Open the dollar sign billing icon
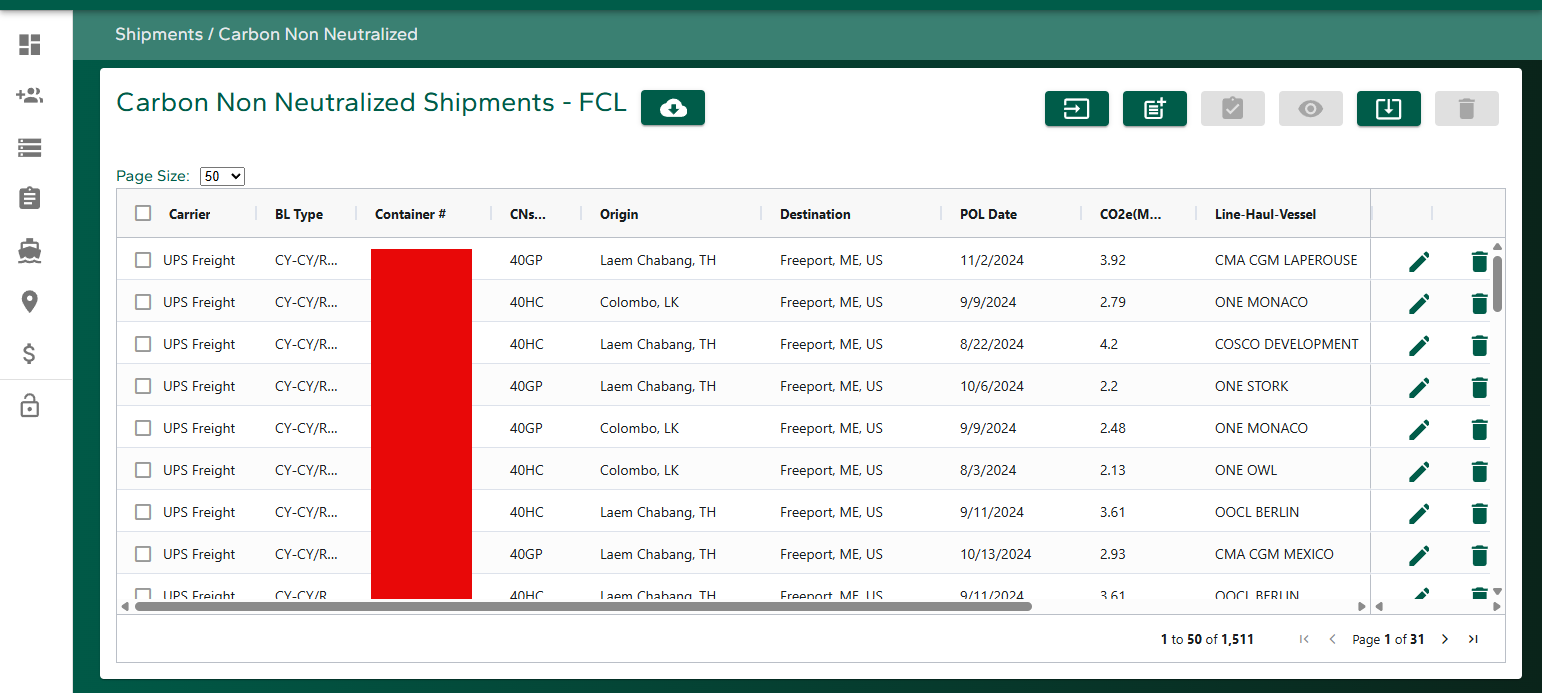This screenshot has width=1542, height=693. click(x=30, y=353)
